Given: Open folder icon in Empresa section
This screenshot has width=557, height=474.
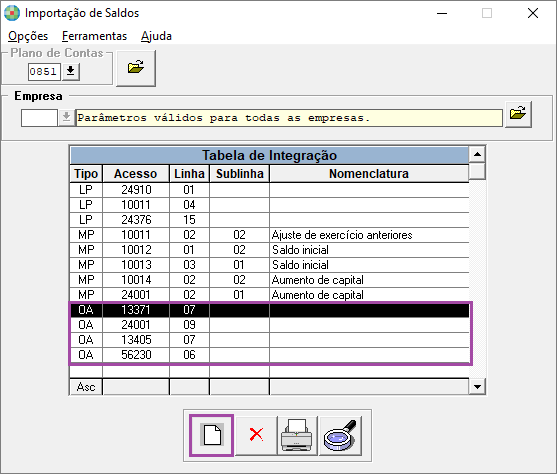Looking at the screenshot, I should pos(518,114).
